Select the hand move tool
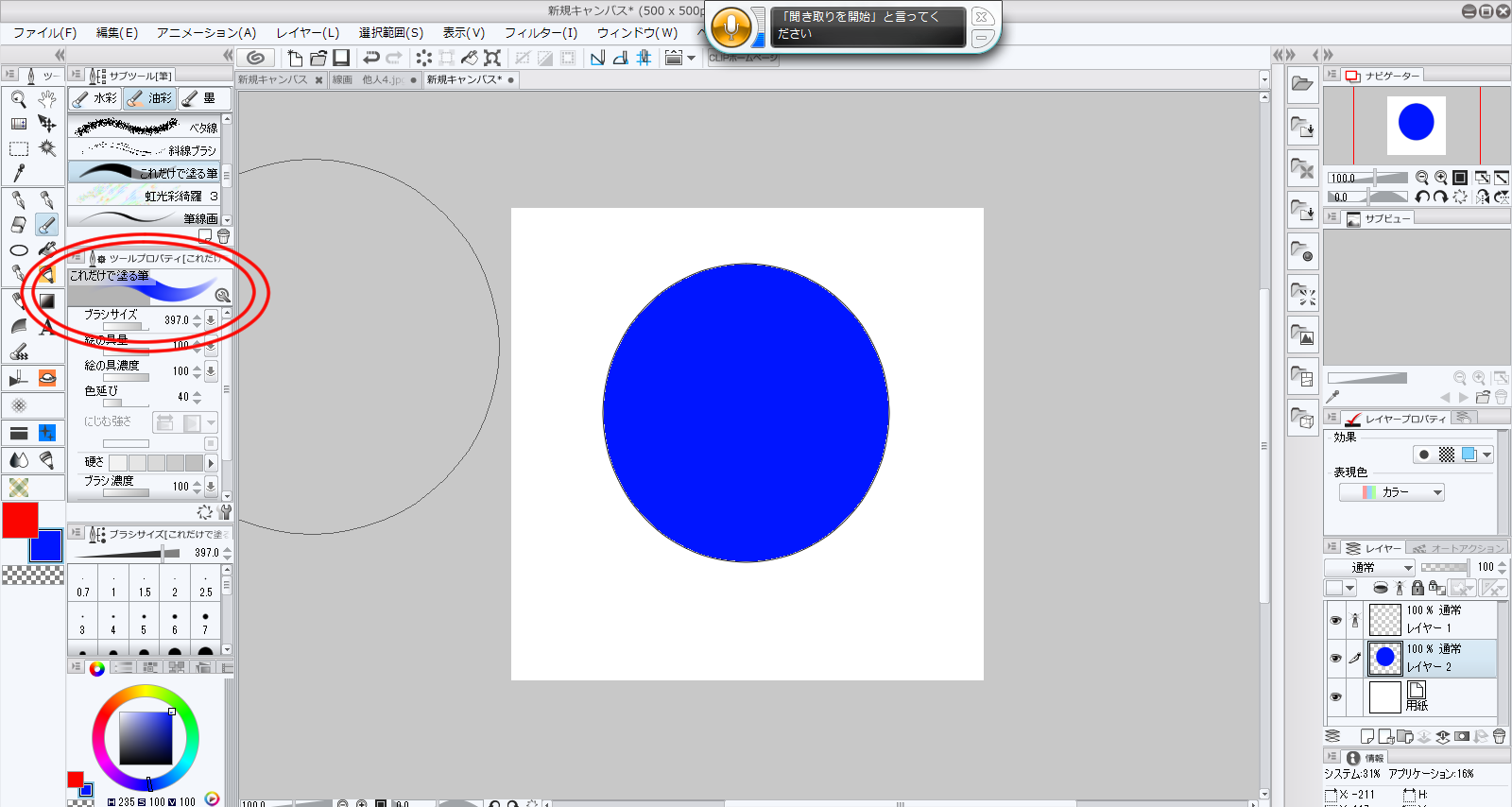Screen dimensions: 1512x807 click(x=46, y=99)
